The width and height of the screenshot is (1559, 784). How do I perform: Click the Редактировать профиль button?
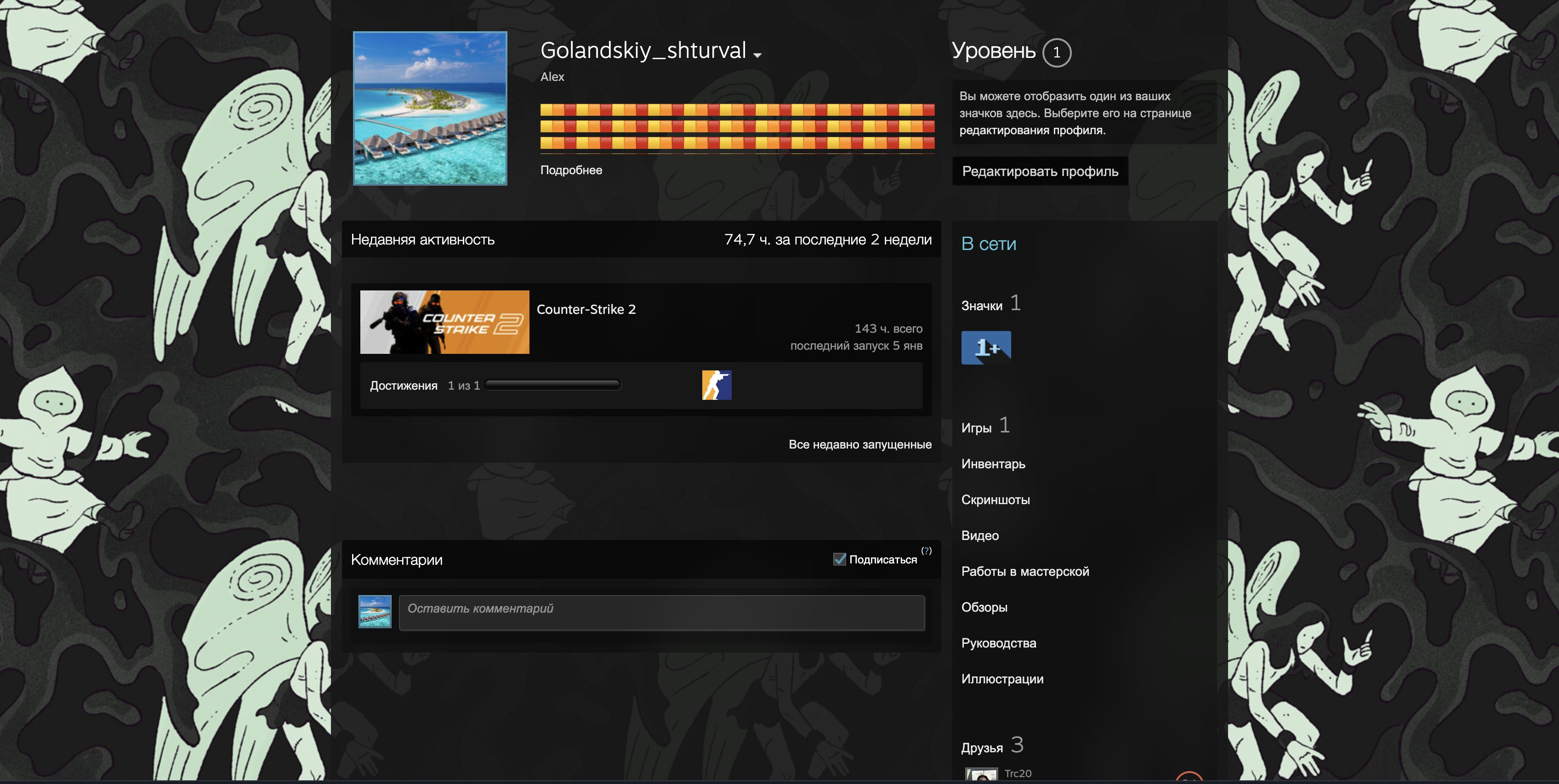[1040, 171]
